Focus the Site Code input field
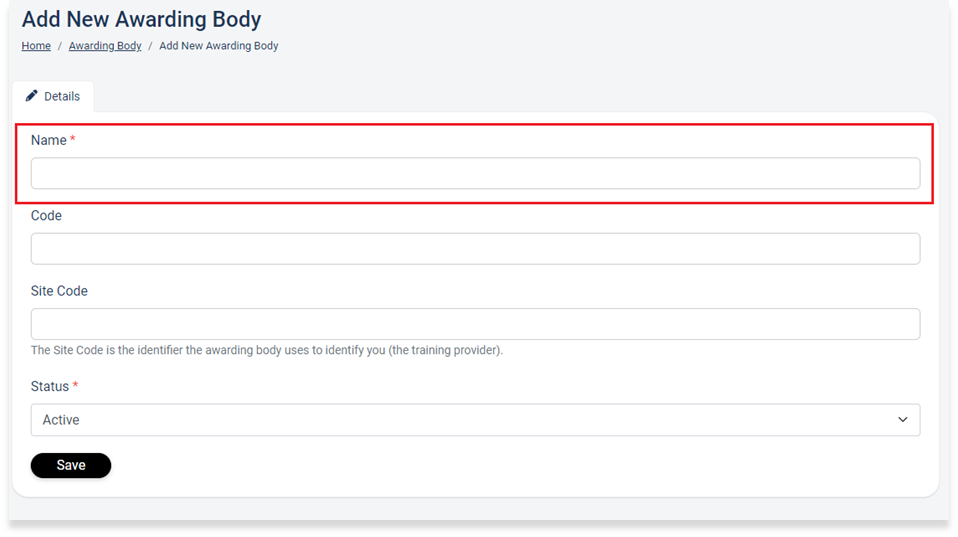958x537 pixels. pyautogui.click(x=475, y=324)
